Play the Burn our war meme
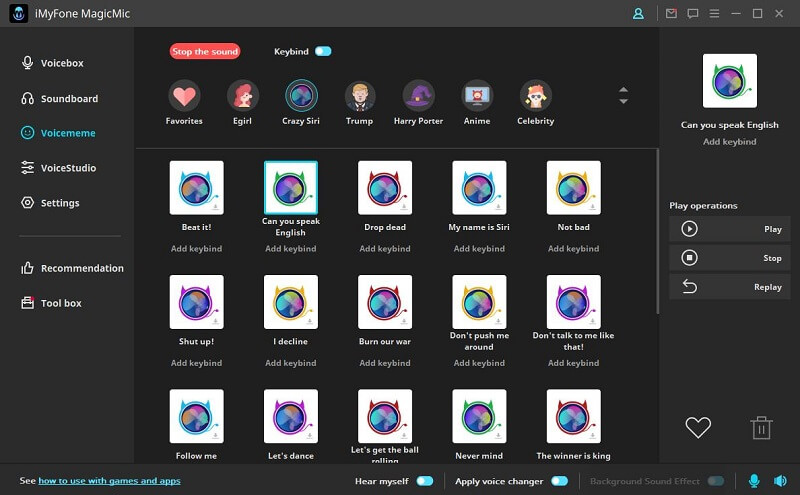800x495 pixels. (x=385, y=302)
